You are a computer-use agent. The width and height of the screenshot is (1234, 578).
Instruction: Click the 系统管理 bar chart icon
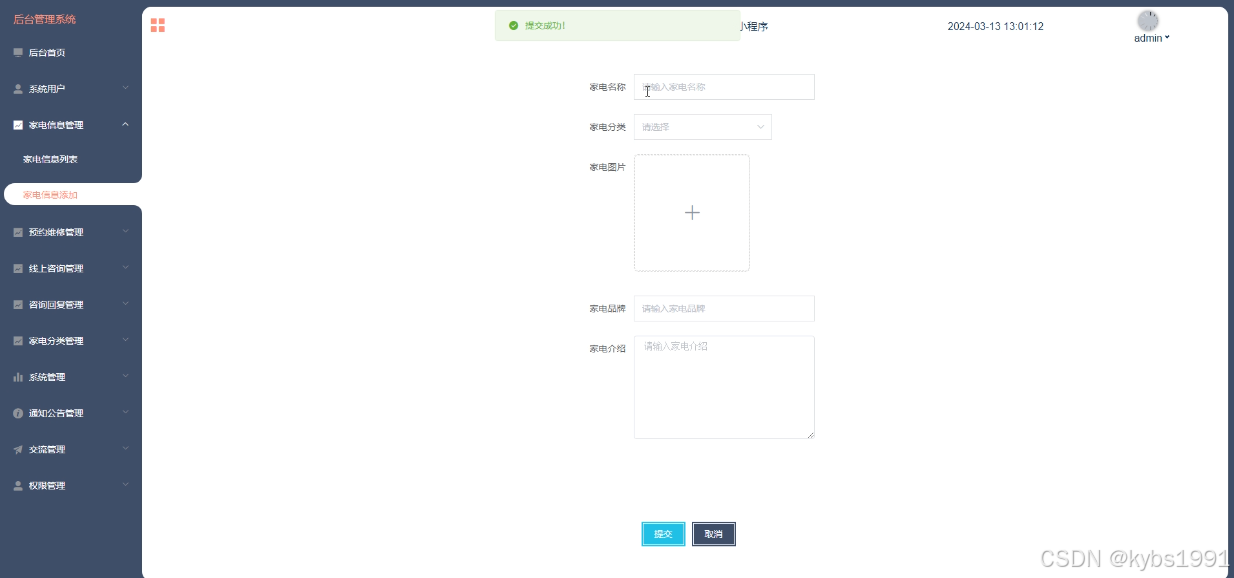point(18,377)
